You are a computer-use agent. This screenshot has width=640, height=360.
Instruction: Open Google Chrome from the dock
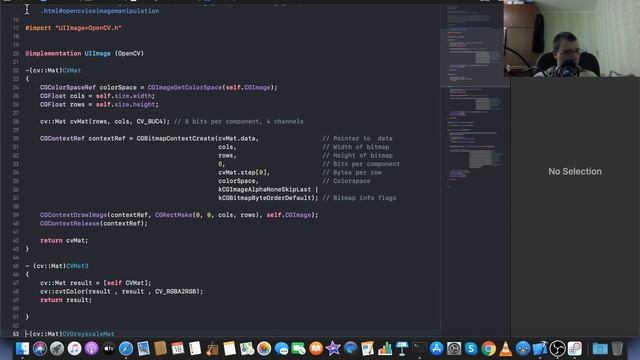[488, 349]
